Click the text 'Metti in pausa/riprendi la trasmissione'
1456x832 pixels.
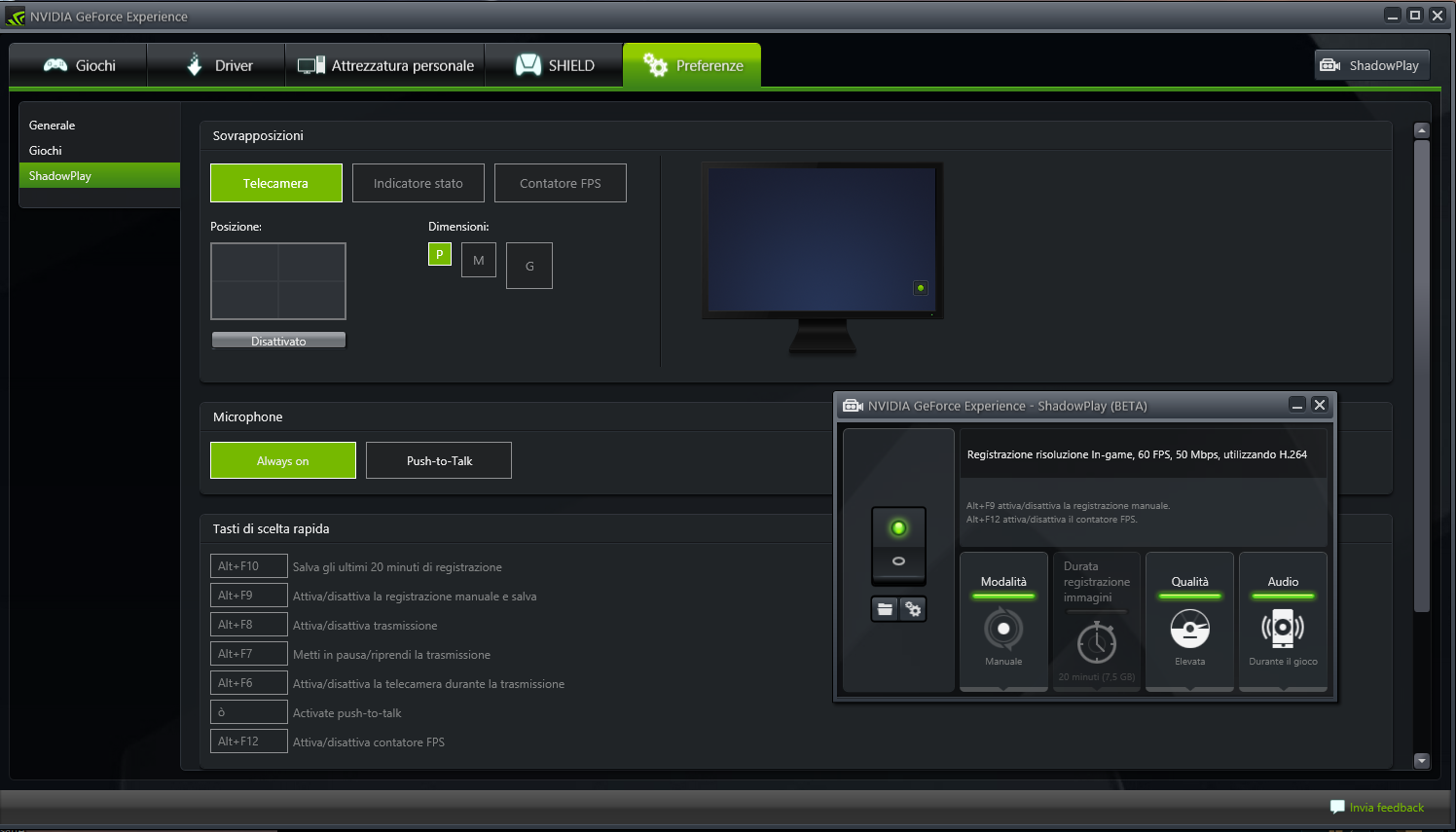click(x=391, y=655)
